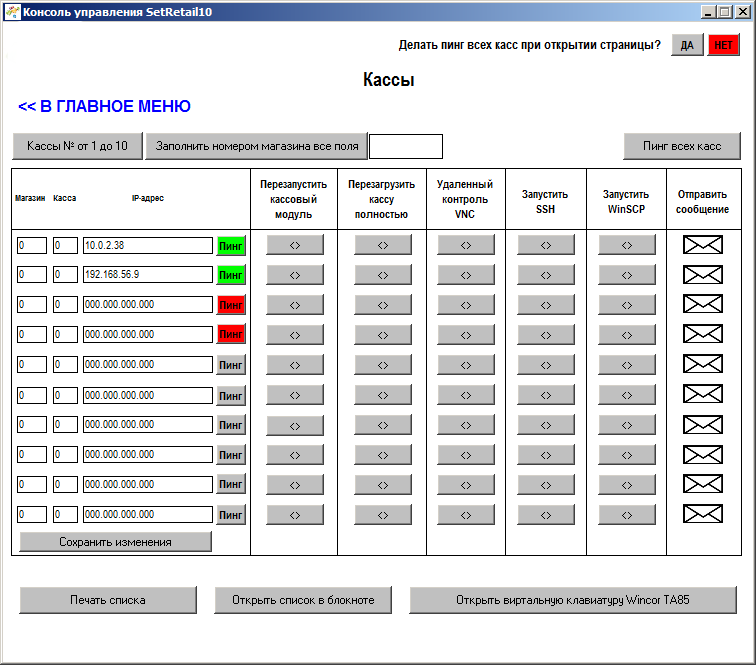
Task: Fully reboot the 192.168.56.9 register
Action: [x=383, y=275]
